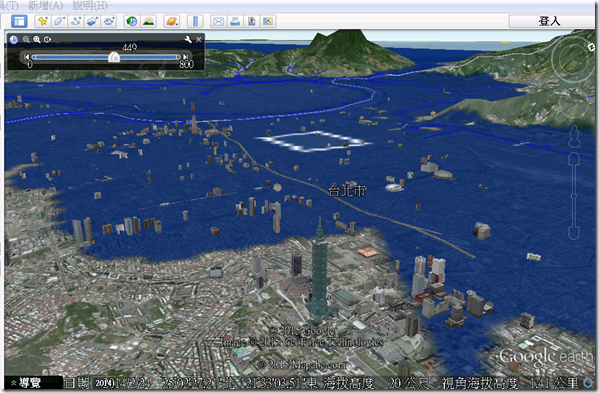
Task: Select the Add Image Overlay tool
Action: 92,21
